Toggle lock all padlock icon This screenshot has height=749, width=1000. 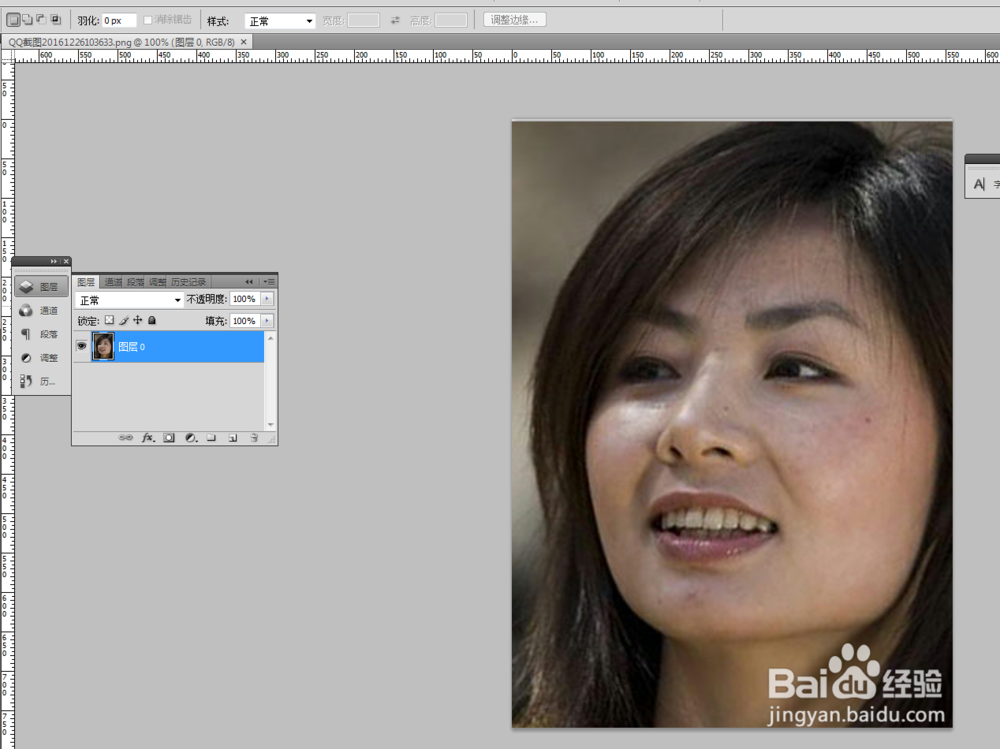(152, 320)
